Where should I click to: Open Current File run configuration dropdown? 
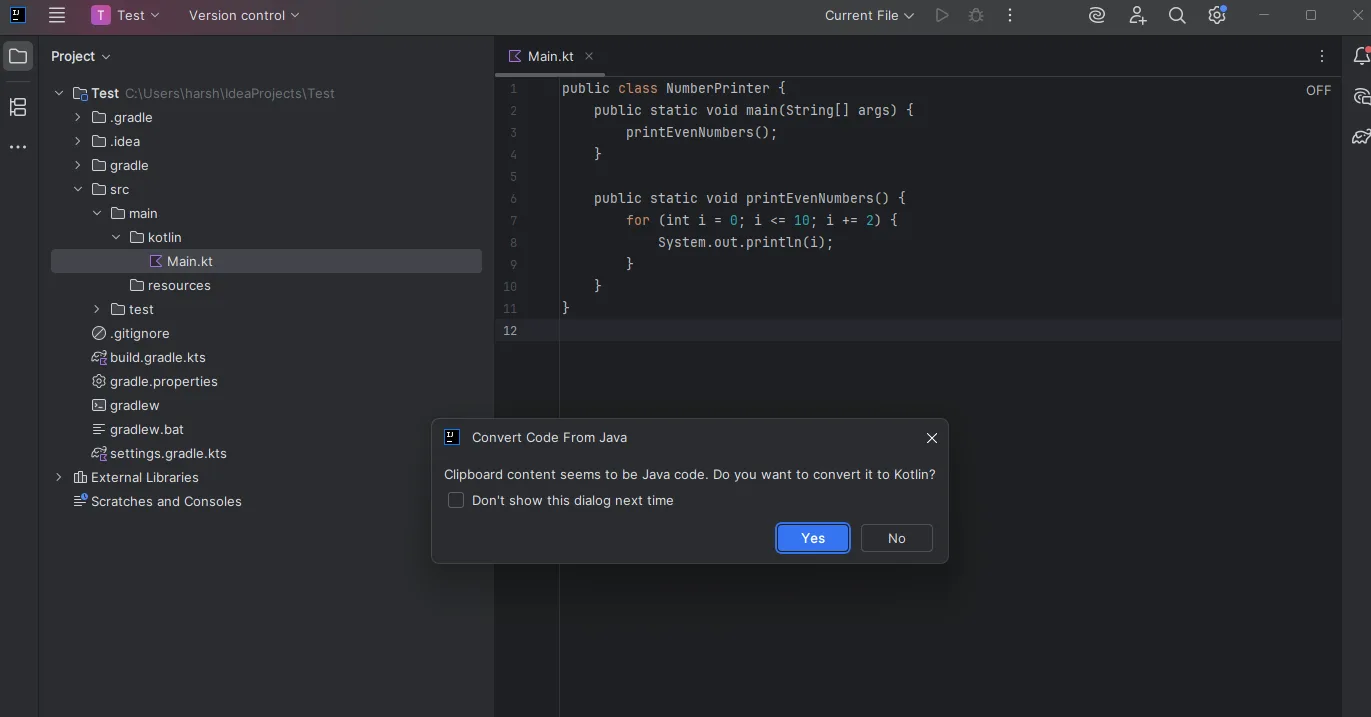(x=869, y=15)
